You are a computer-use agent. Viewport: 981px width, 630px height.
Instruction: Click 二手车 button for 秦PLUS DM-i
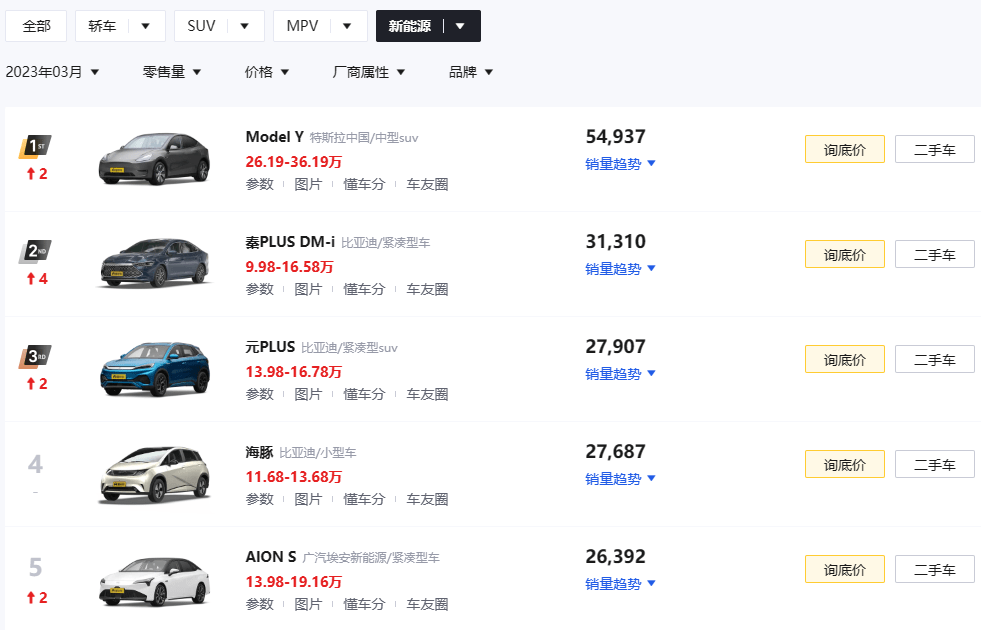pos(935,255)
